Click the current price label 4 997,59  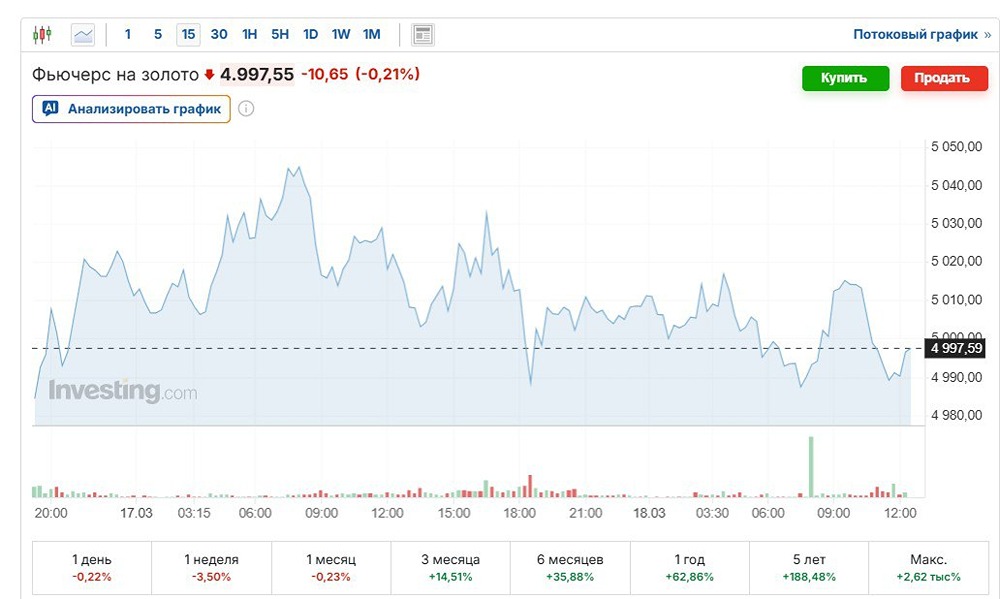955,348
